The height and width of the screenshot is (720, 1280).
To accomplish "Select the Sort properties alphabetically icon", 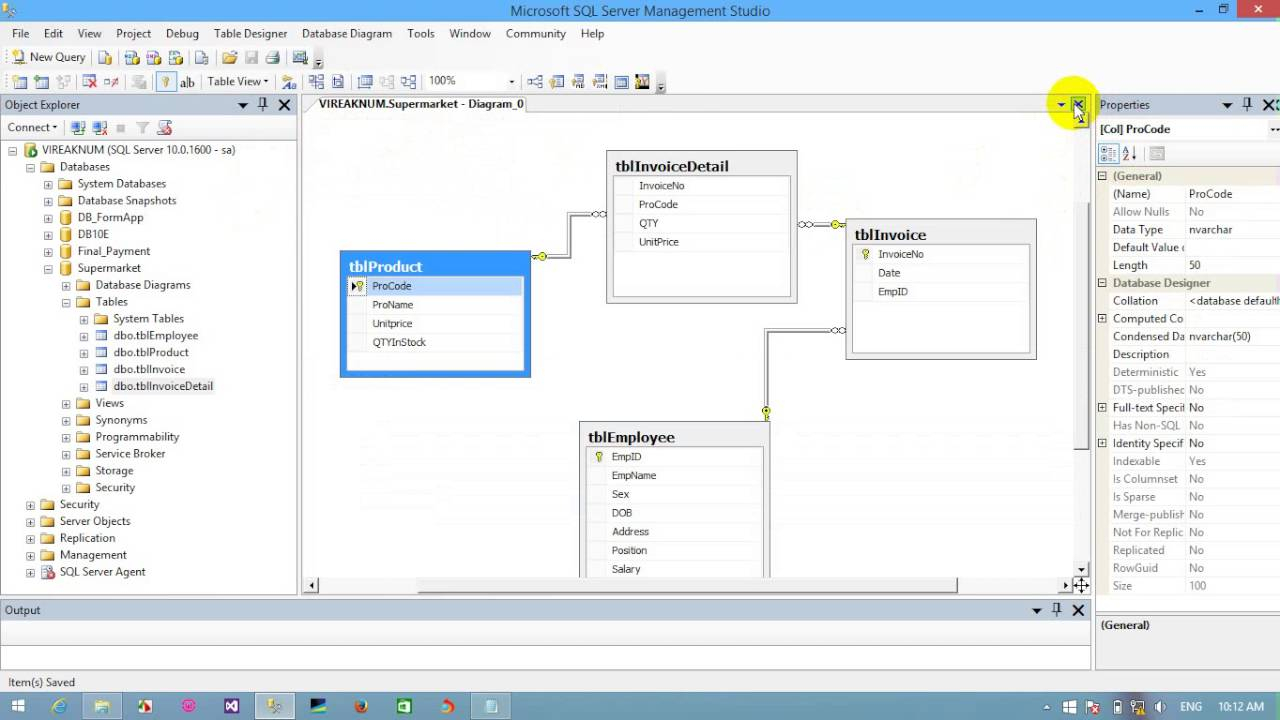I will 1128,152.
